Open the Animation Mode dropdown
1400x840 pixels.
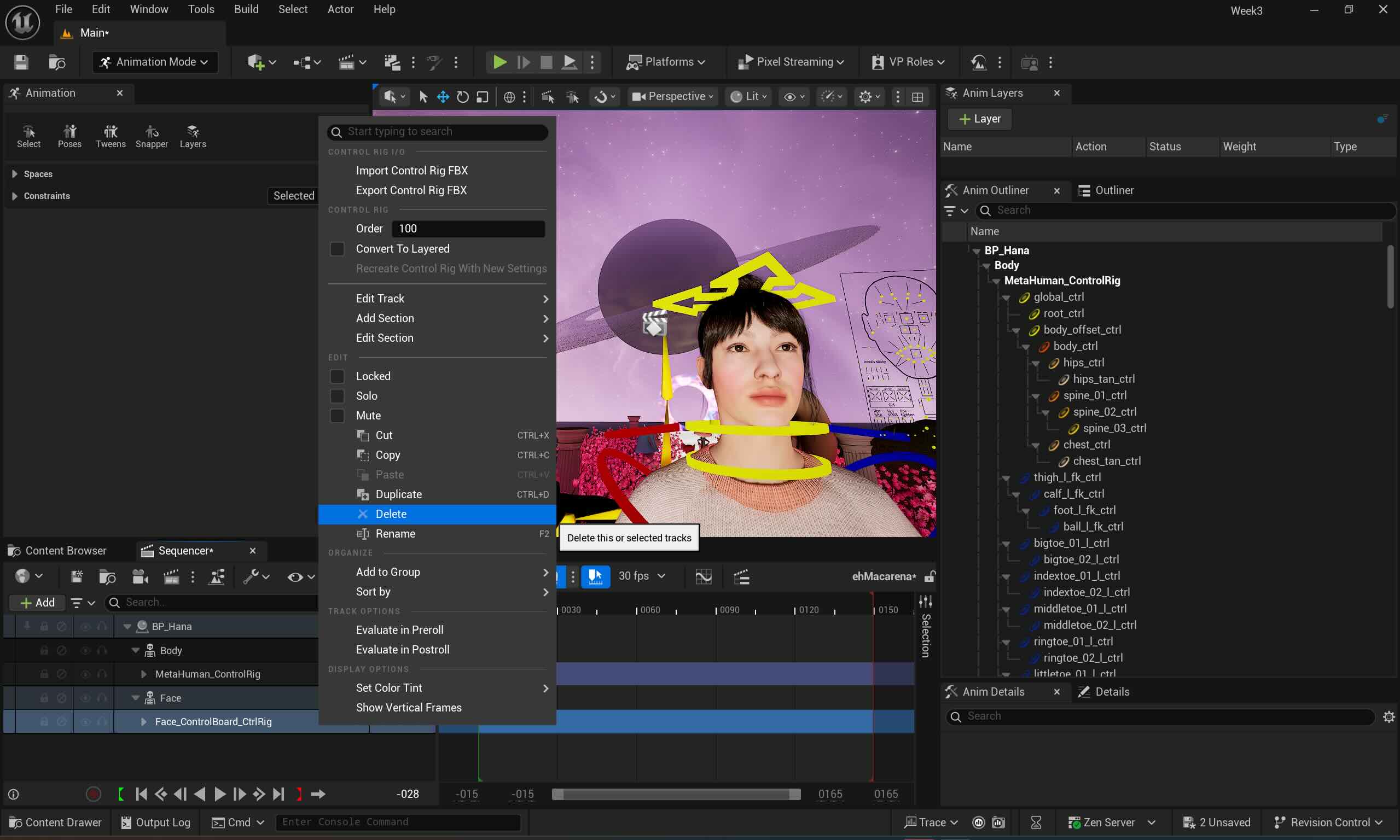pos(154,62)
